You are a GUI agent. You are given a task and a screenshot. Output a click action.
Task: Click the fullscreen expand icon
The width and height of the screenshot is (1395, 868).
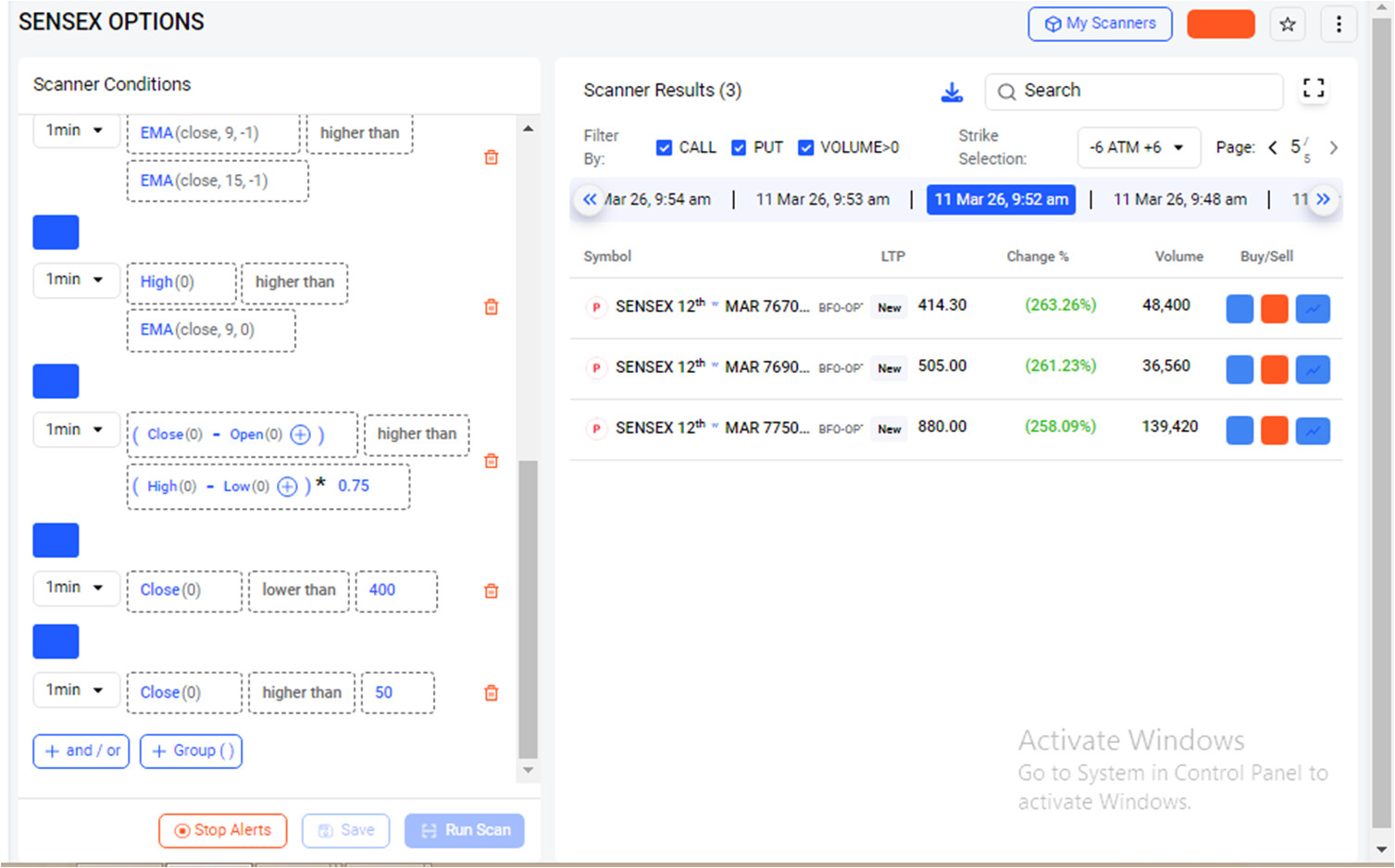click(x=1313, y=89)
